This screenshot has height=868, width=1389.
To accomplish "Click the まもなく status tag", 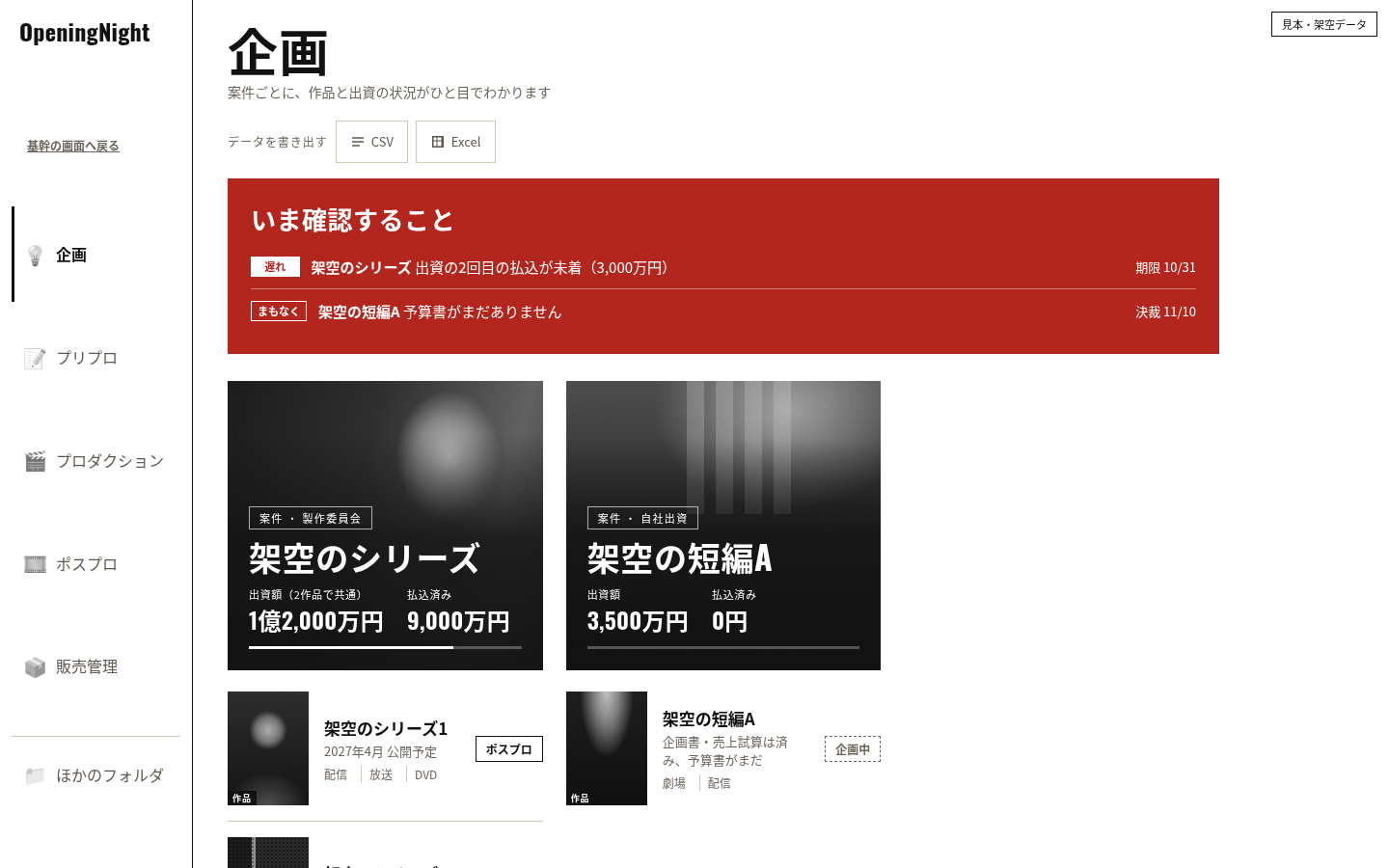I will pyautogui.click(x=279, y=312).
